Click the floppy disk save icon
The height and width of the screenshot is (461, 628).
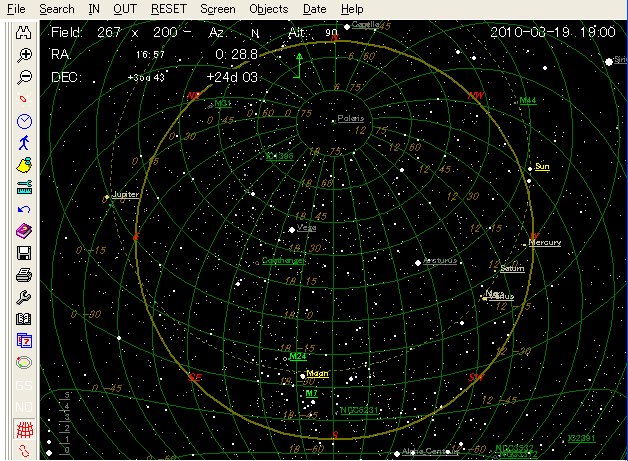point(24,253)
